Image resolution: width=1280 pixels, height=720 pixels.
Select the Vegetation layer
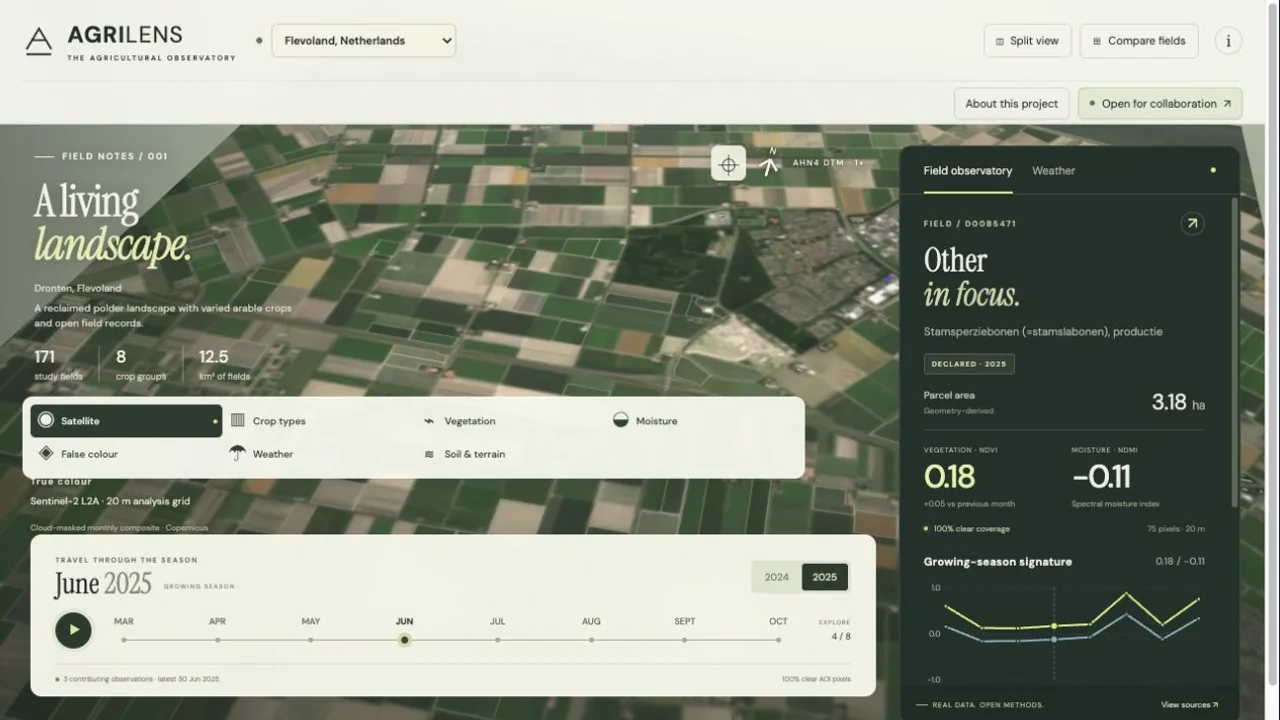click(510, 421)
